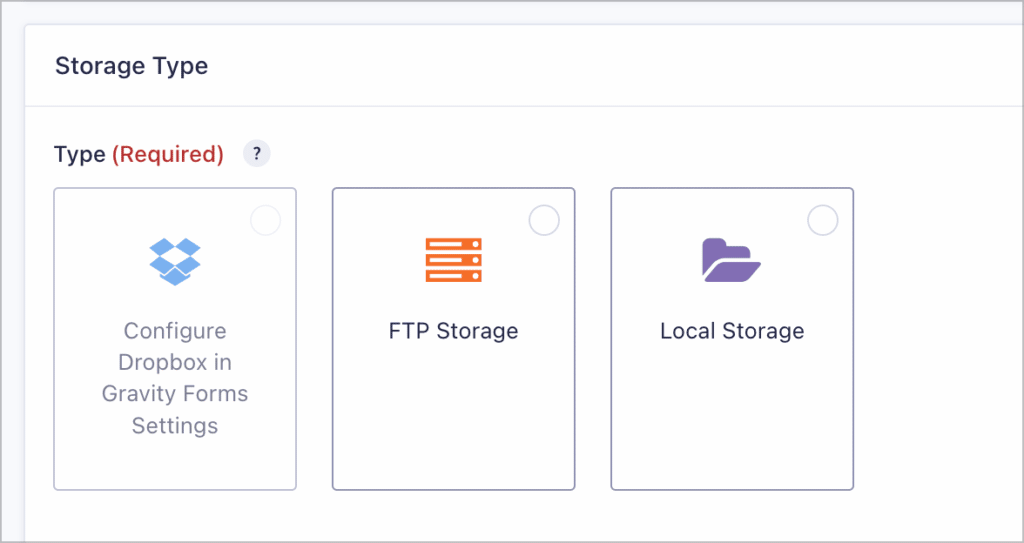Click the Dropbox logo icon
Viewport: 1024px width, 543px height.
[175, 261]
